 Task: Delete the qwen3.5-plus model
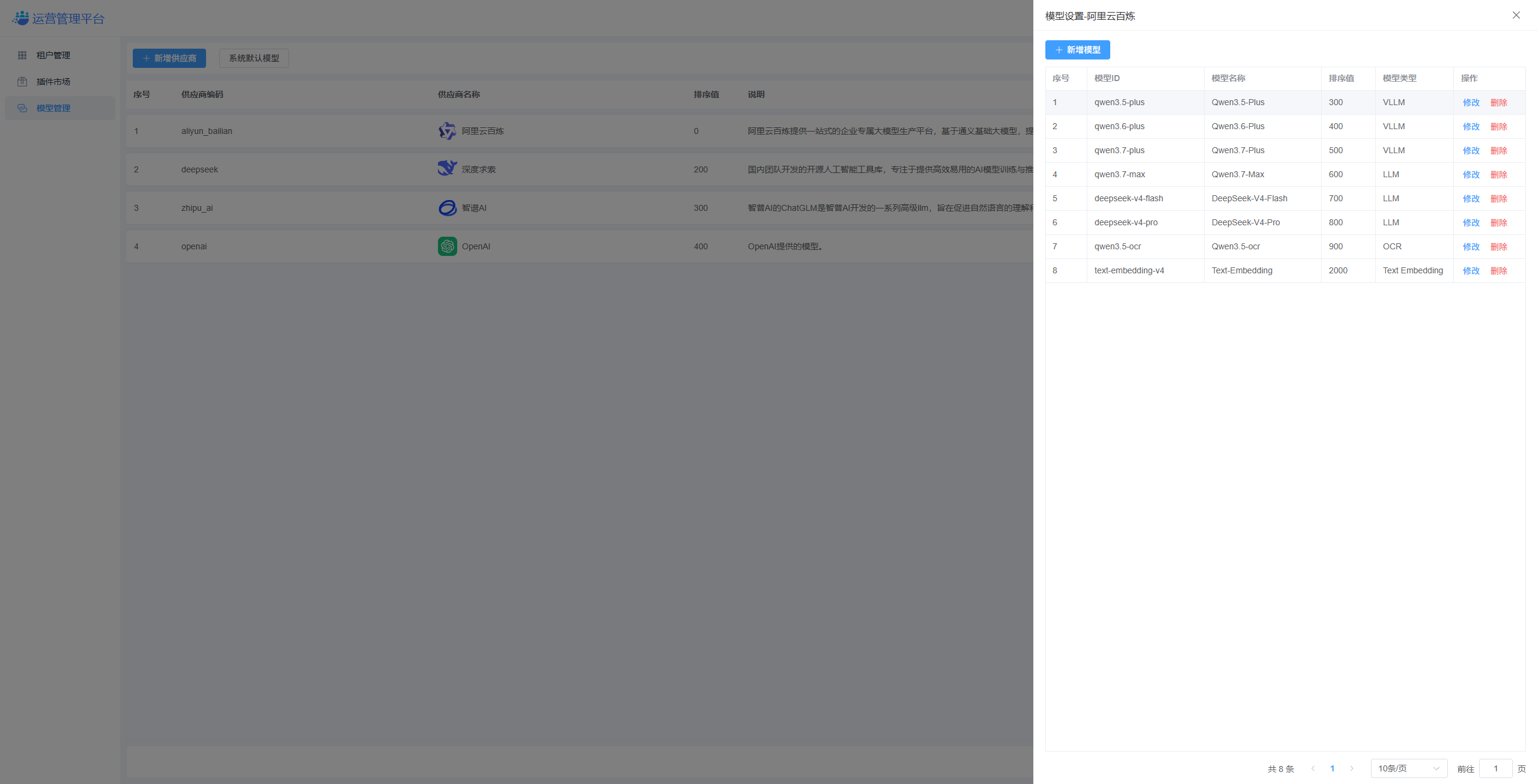pos(1498,103)
